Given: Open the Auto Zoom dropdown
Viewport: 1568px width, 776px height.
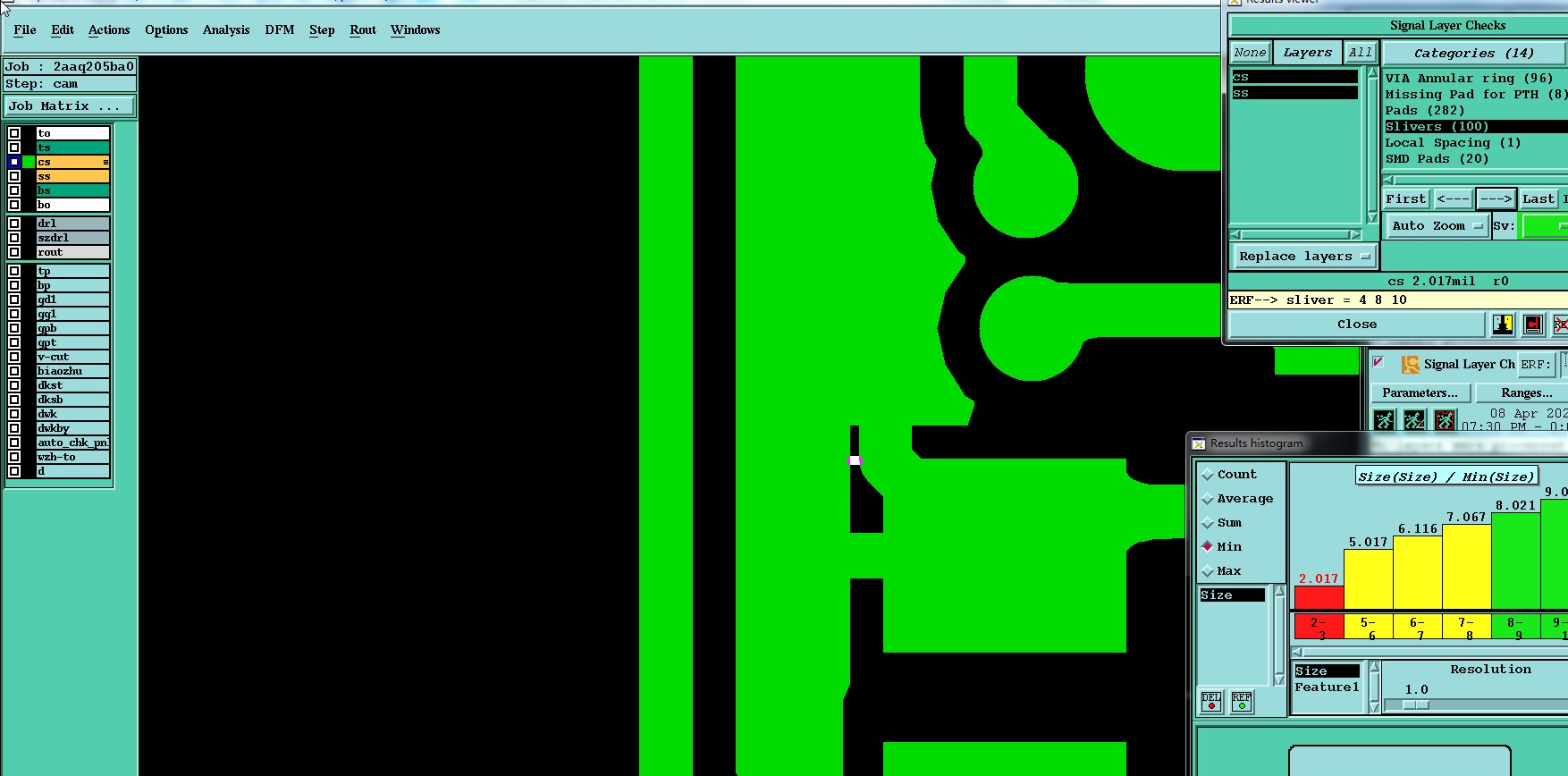Looking at the screenshot, I should (1437, 226).
